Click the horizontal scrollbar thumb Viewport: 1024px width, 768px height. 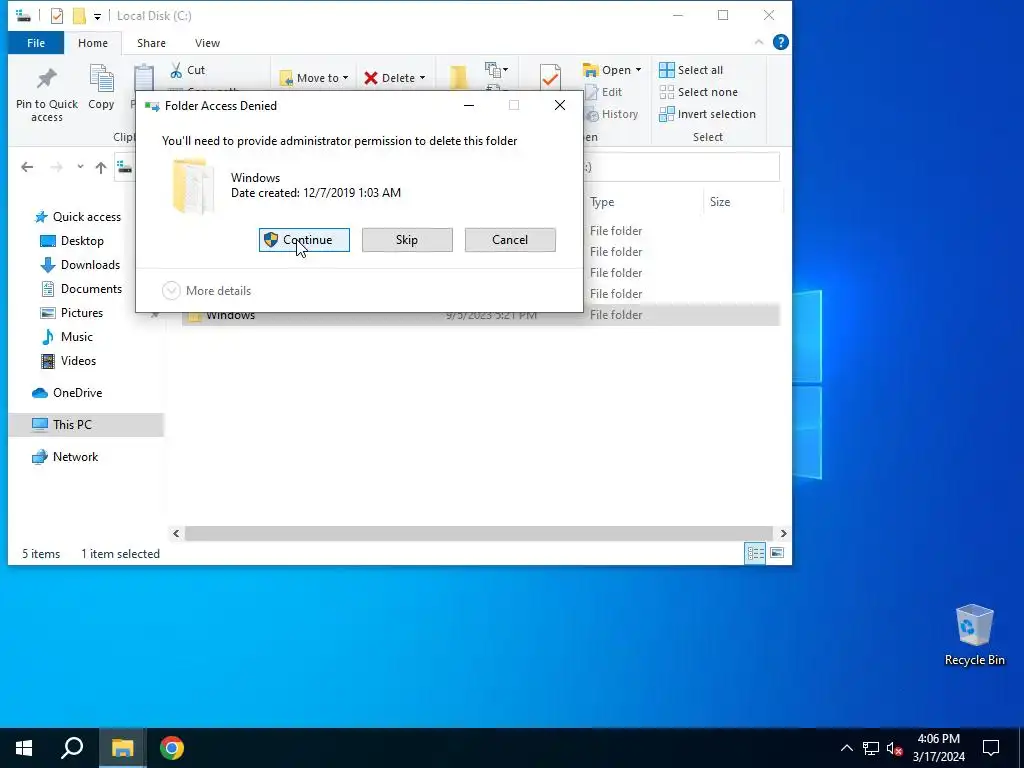(479, 534)
